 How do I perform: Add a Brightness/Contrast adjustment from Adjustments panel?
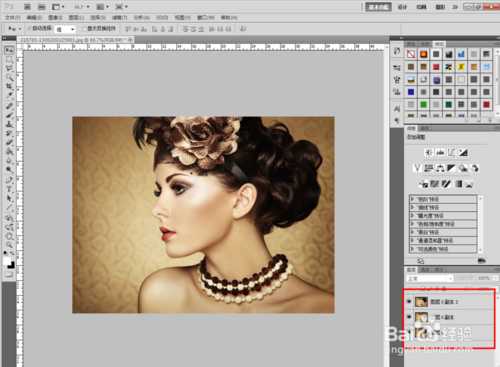[x=429, y=153]
